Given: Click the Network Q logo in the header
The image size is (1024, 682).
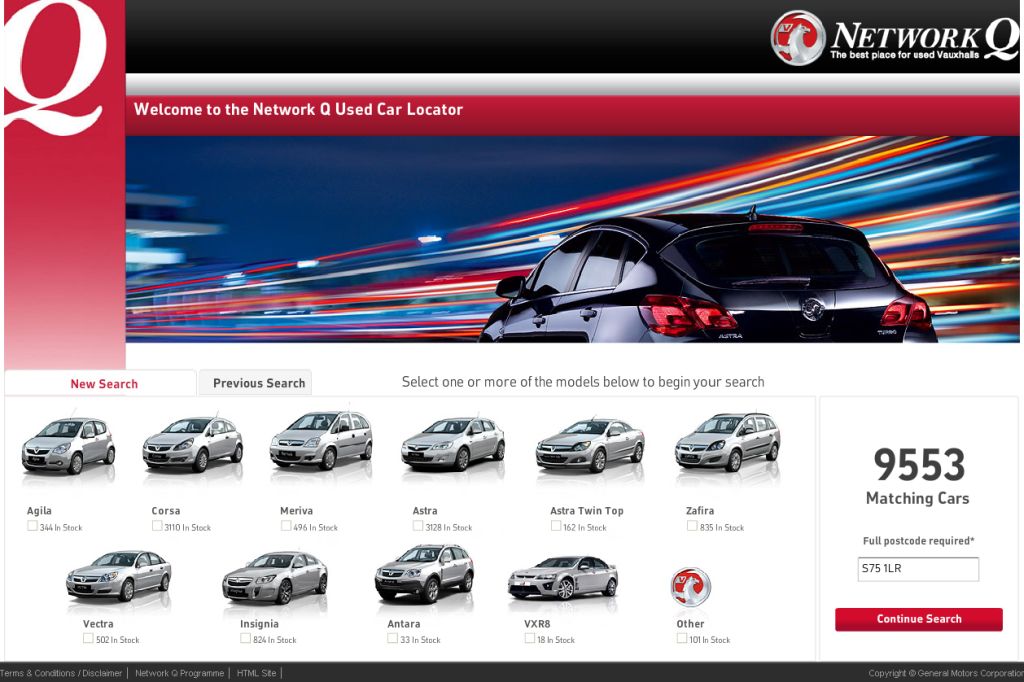Looking at the screenshot, I should pyautogui.click(x=894, y=37).
